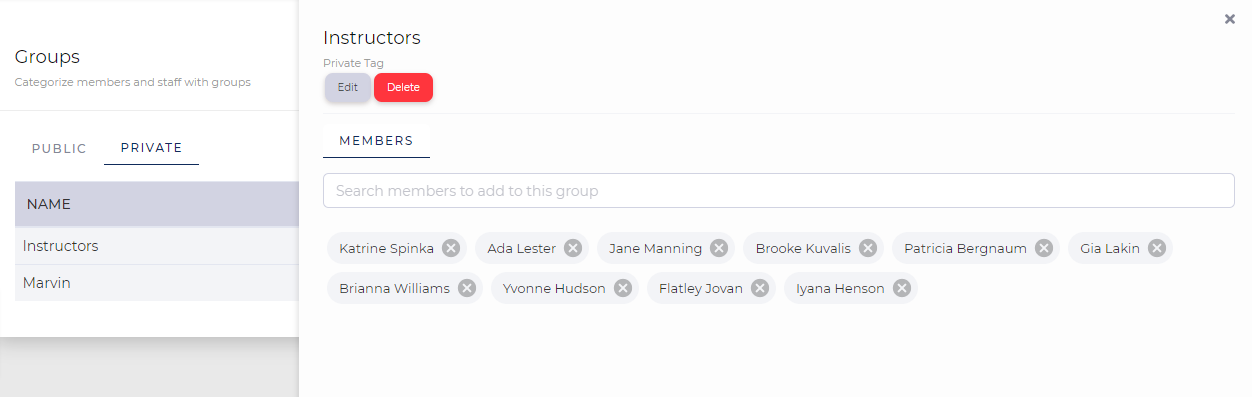Remove Gia Lakin chip
Screen dimensions: 1252x397
pos(1157,248)
